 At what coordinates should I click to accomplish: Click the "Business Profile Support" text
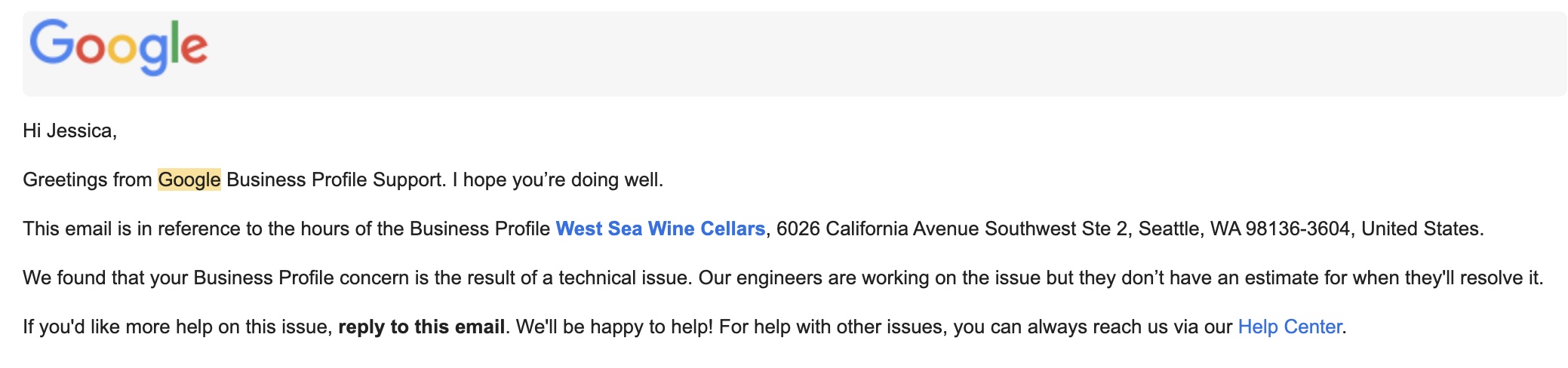pyautogui.click(x=334, y=180)
